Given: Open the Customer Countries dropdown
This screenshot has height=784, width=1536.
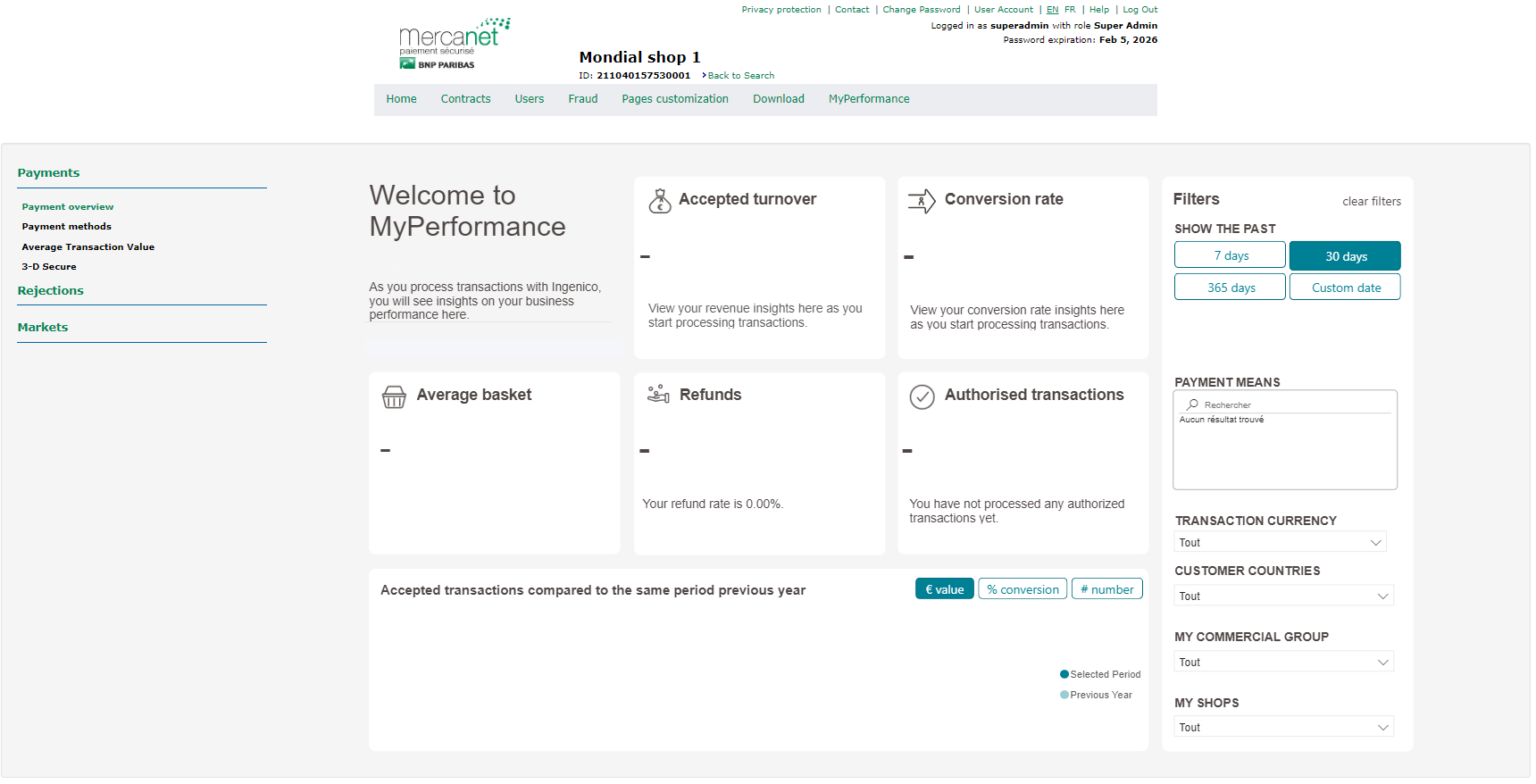Looking at the screenshot, I should click(1283, 596).
